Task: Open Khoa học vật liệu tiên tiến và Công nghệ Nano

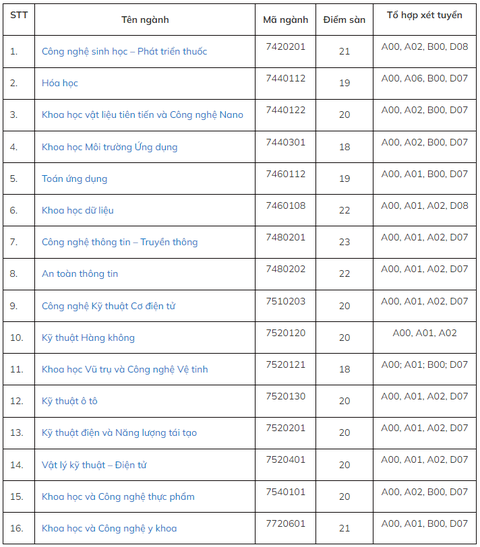Action: point(142,115)
